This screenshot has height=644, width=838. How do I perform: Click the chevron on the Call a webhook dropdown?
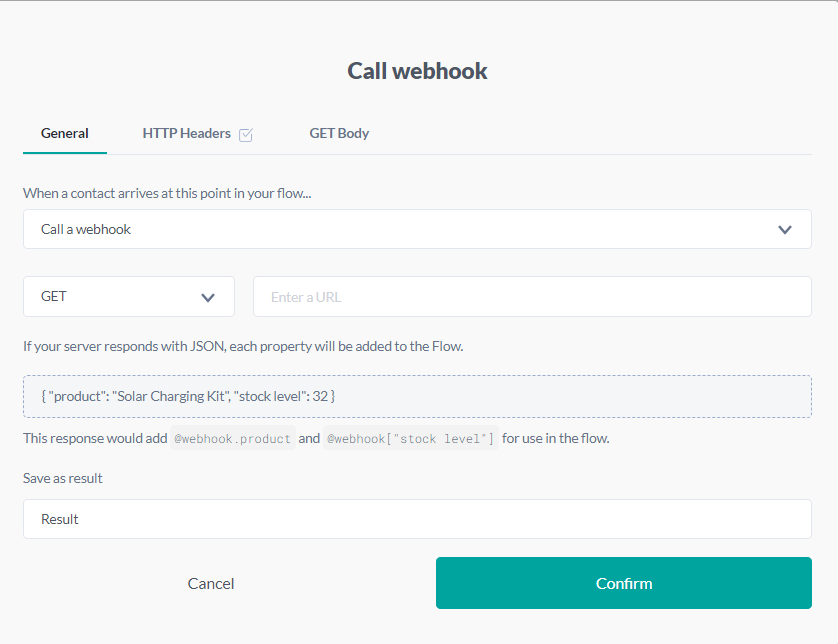[785, 229]
